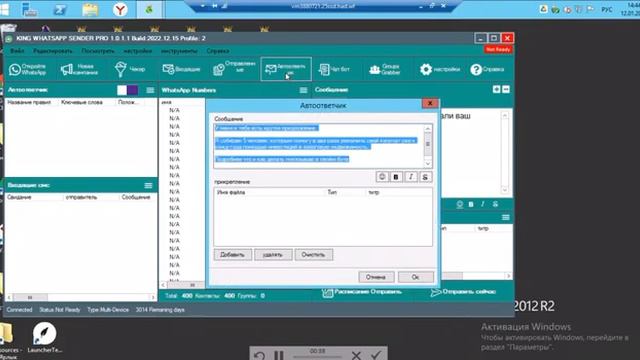Viewport: 640px width, 360px height.
Task: Apply bold in the Автоответчик dialog
Action: 396,177
